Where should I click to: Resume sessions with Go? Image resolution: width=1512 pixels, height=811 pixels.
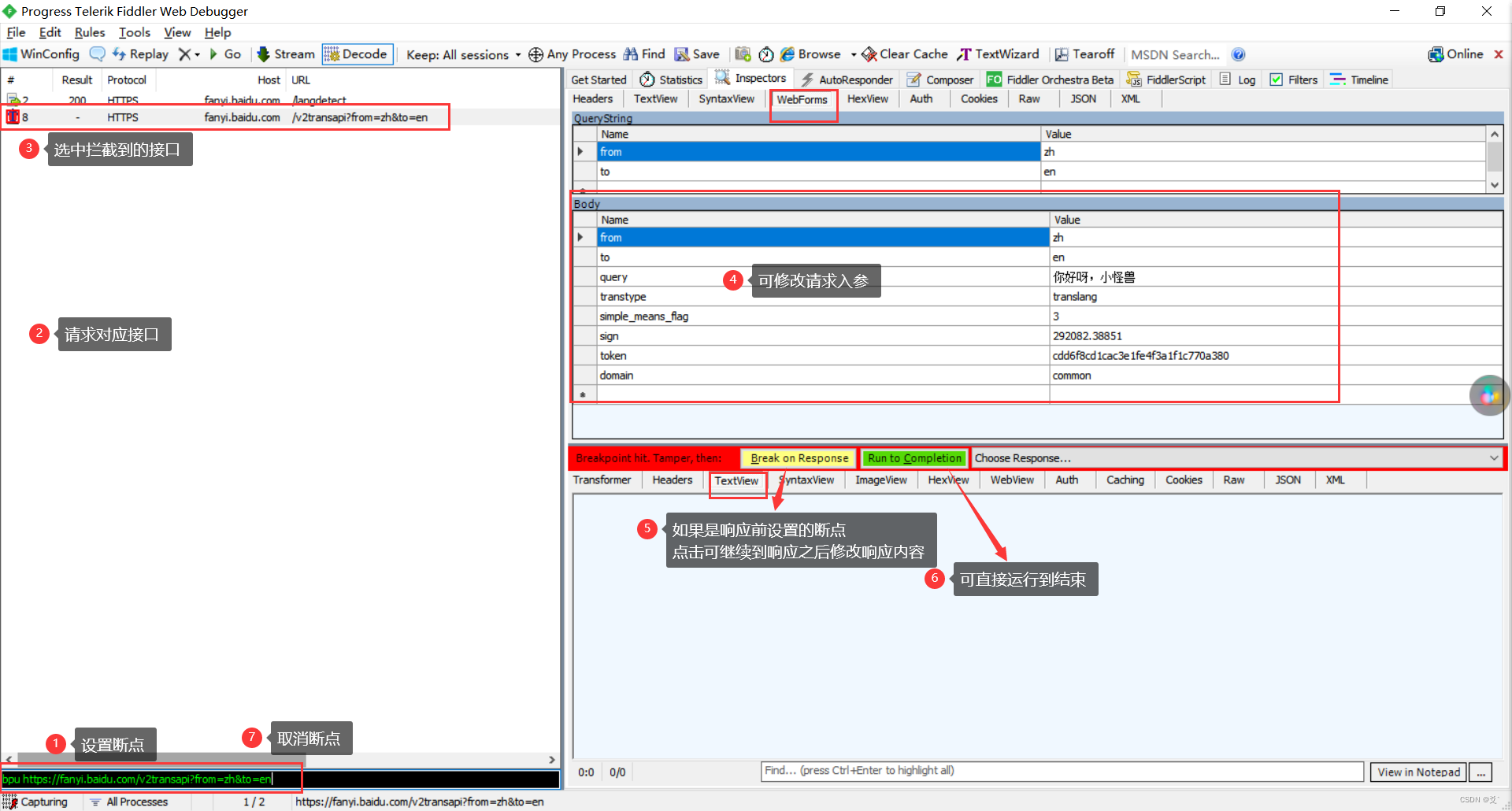point(225,54)
